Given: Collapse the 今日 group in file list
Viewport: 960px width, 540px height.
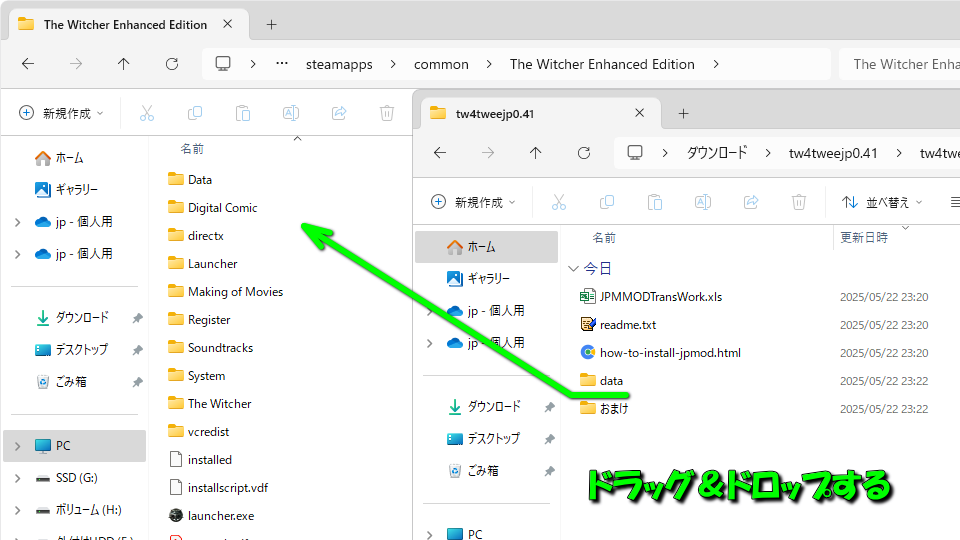Looking at the screenshot, I should point(574,268).
